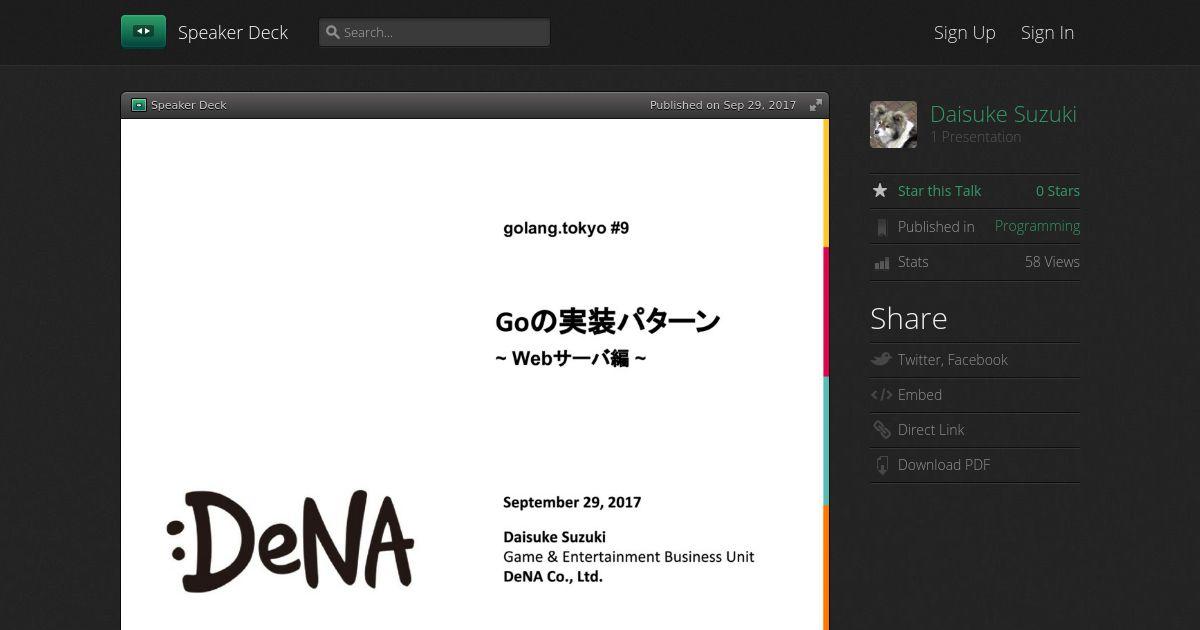The width and height of the screenshot is (1200, 630).
Task: Click the Published in label
Action: click(936, 227)
